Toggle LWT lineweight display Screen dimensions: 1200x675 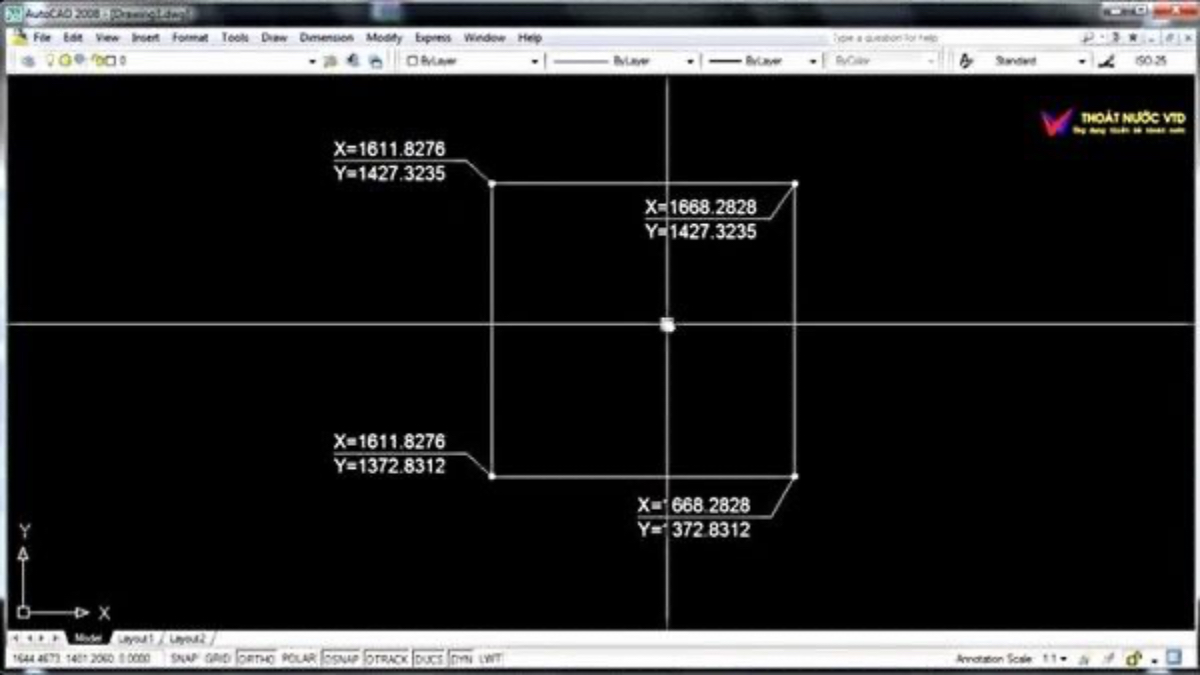(x=490, y=659)
